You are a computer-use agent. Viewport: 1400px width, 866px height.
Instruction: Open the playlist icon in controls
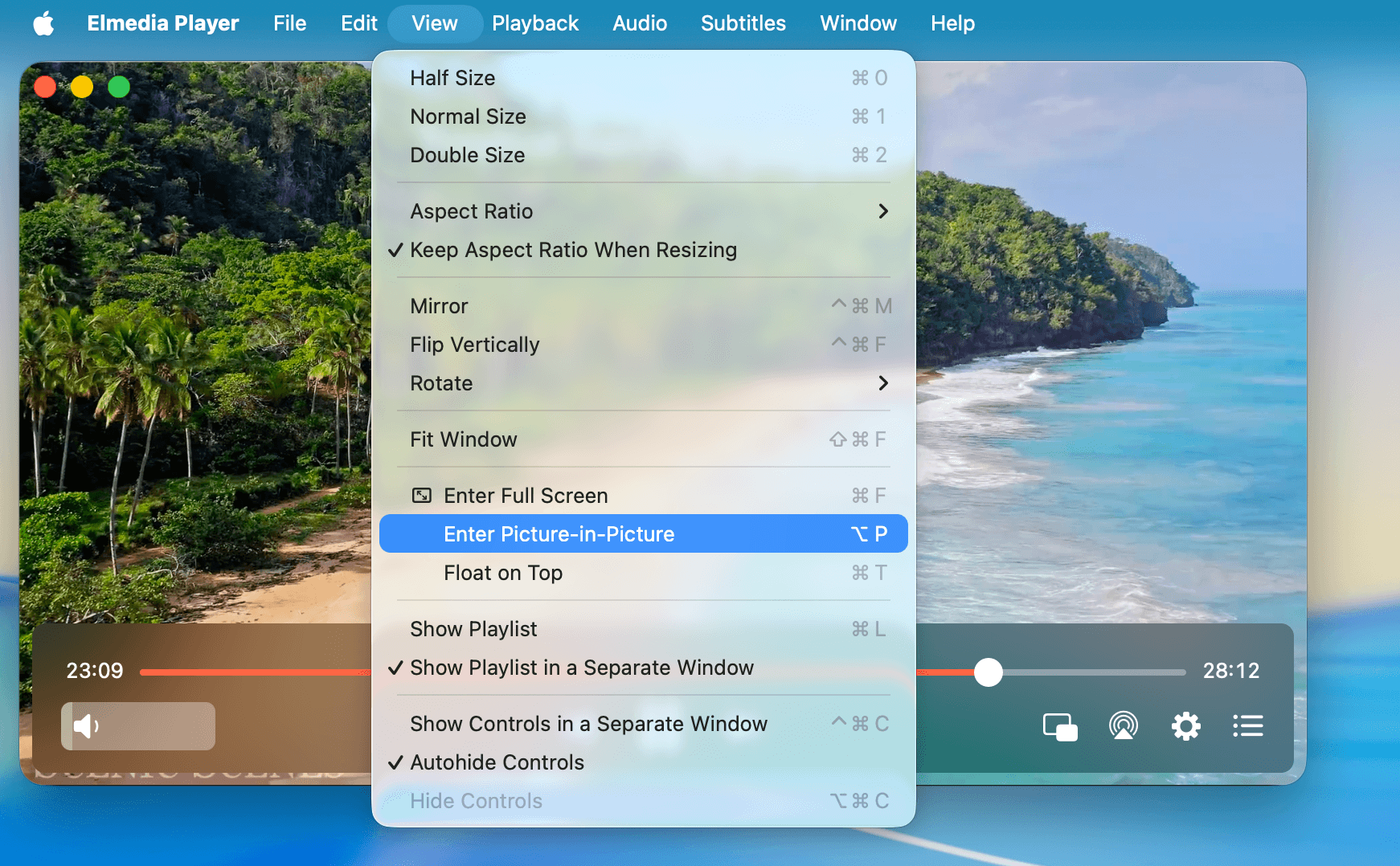1248,726
